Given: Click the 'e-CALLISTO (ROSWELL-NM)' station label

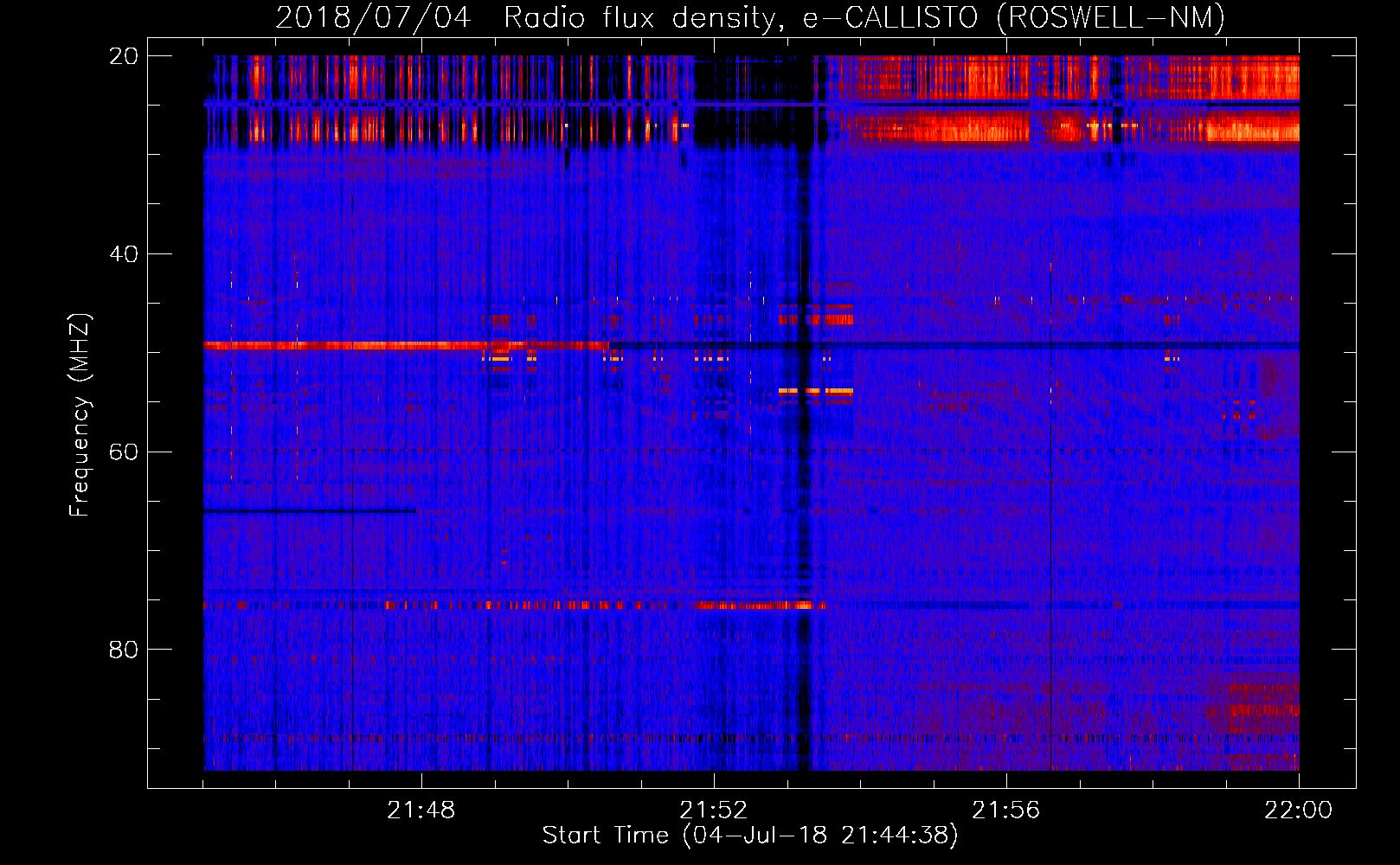Looking at the screenshot, I should pos(1014,18).
